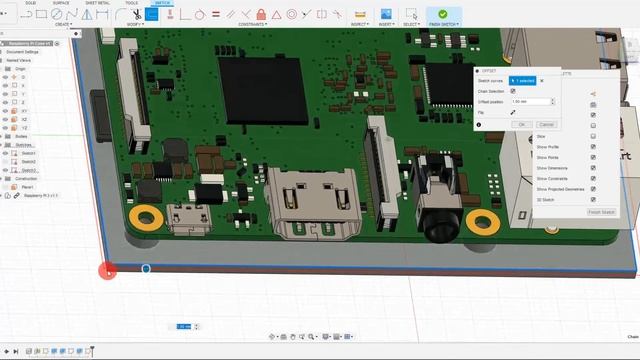Switch to the SOLID tab
This screenshot has height=360, width=640.
(31, 3)
